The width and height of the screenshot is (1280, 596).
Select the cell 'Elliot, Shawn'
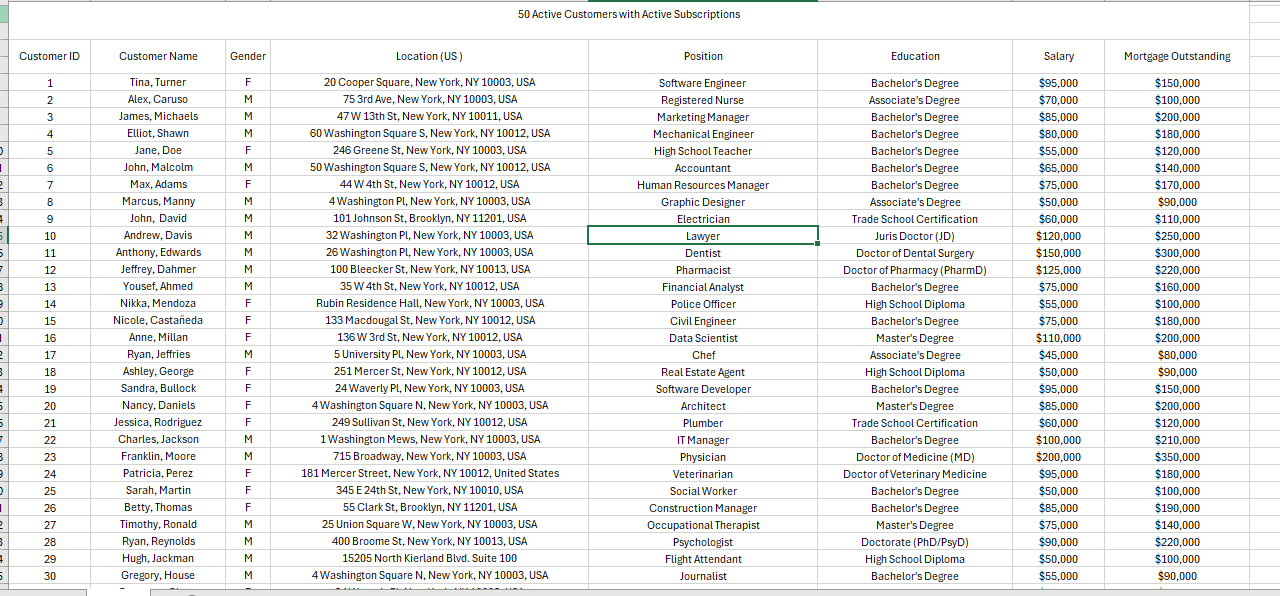pos(158,133)
